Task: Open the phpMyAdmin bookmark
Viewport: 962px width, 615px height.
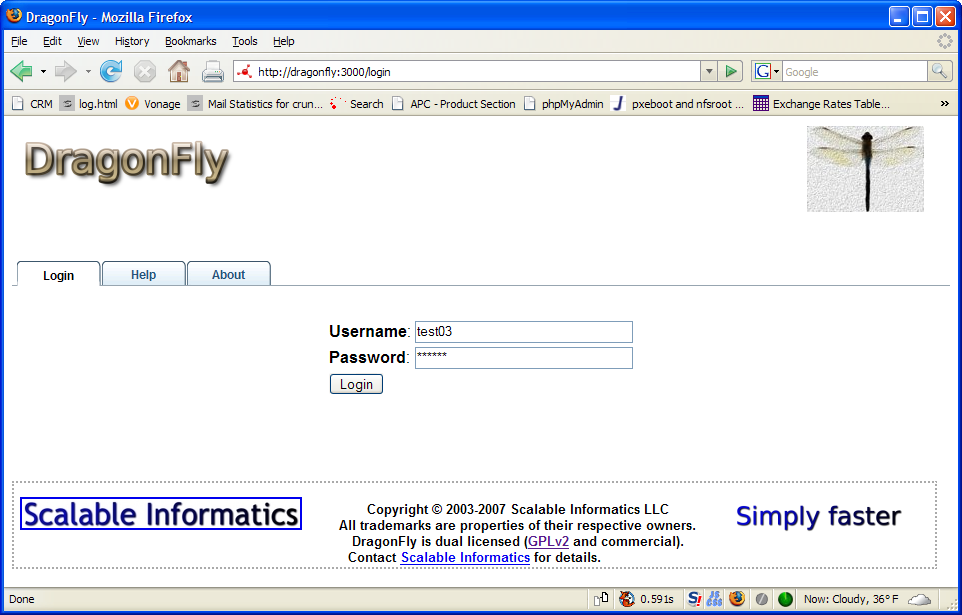Action: (564, 104)
